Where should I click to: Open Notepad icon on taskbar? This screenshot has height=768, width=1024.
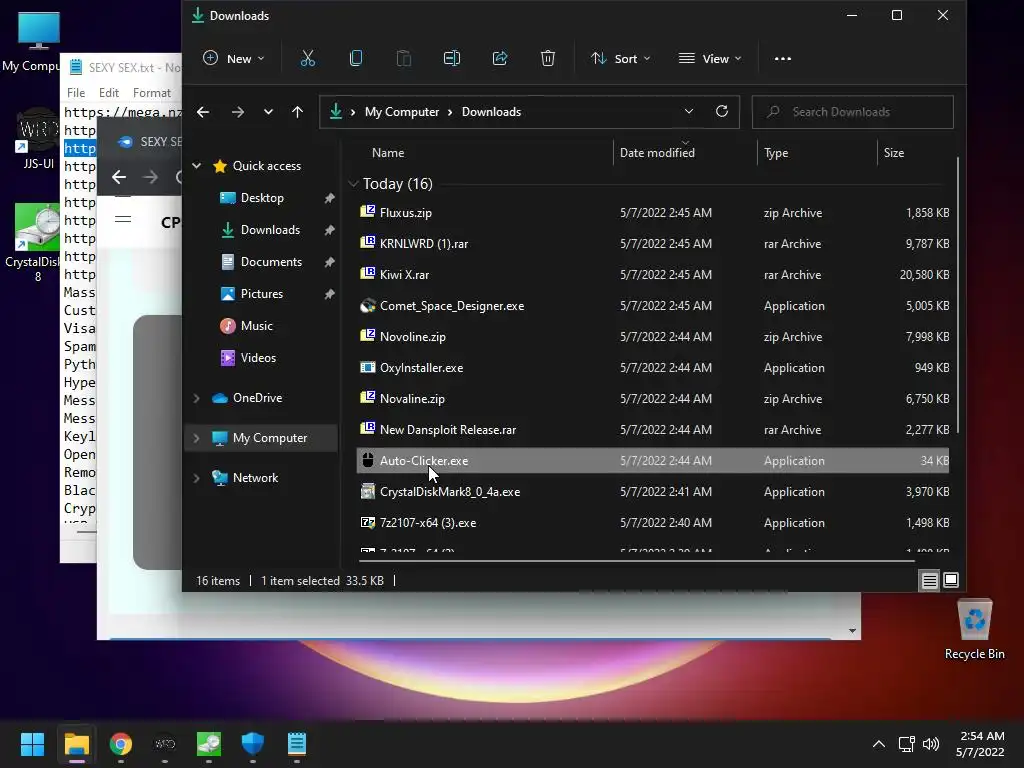(x=296, y=744)
